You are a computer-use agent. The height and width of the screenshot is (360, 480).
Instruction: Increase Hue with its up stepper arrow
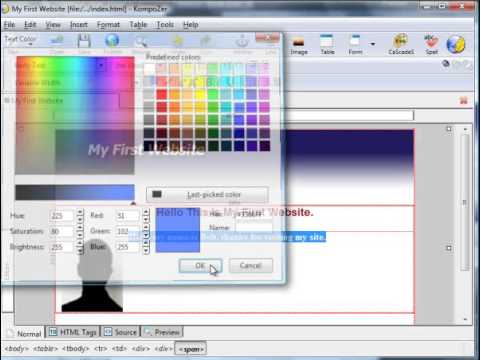tap(80, 212)
